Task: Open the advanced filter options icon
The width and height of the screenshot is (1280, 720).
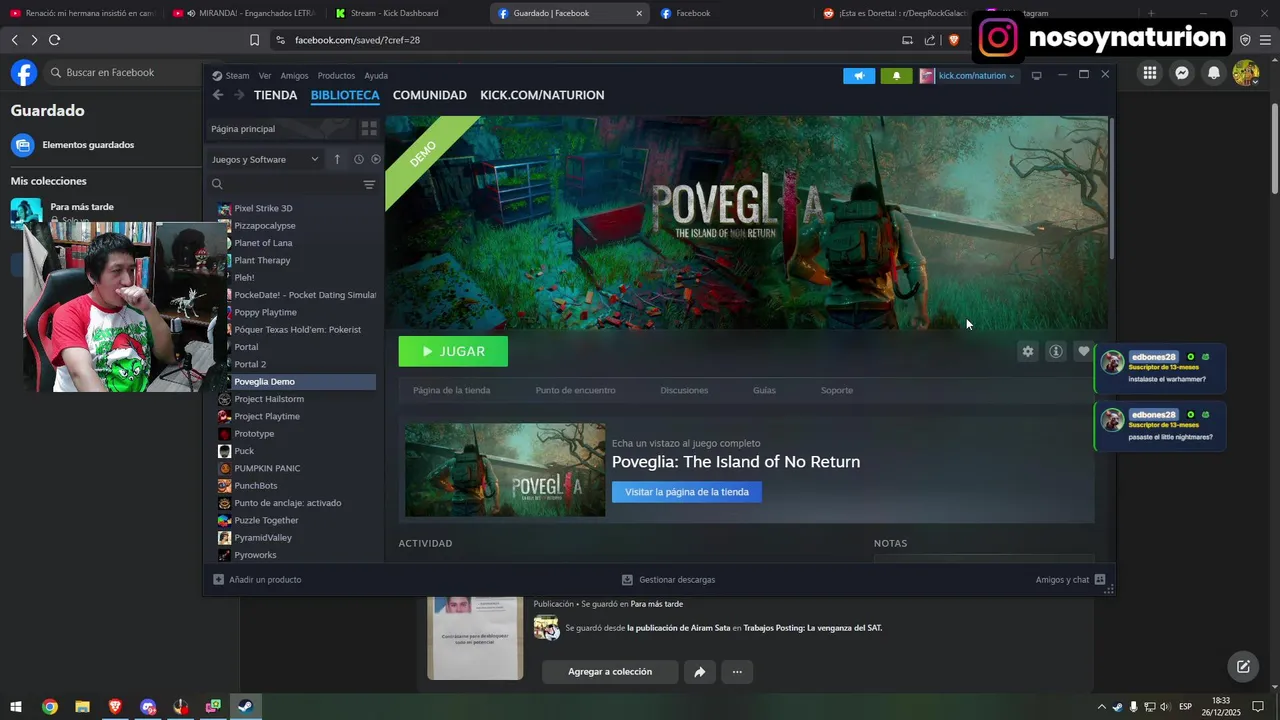Action: [x=369, y=184]
